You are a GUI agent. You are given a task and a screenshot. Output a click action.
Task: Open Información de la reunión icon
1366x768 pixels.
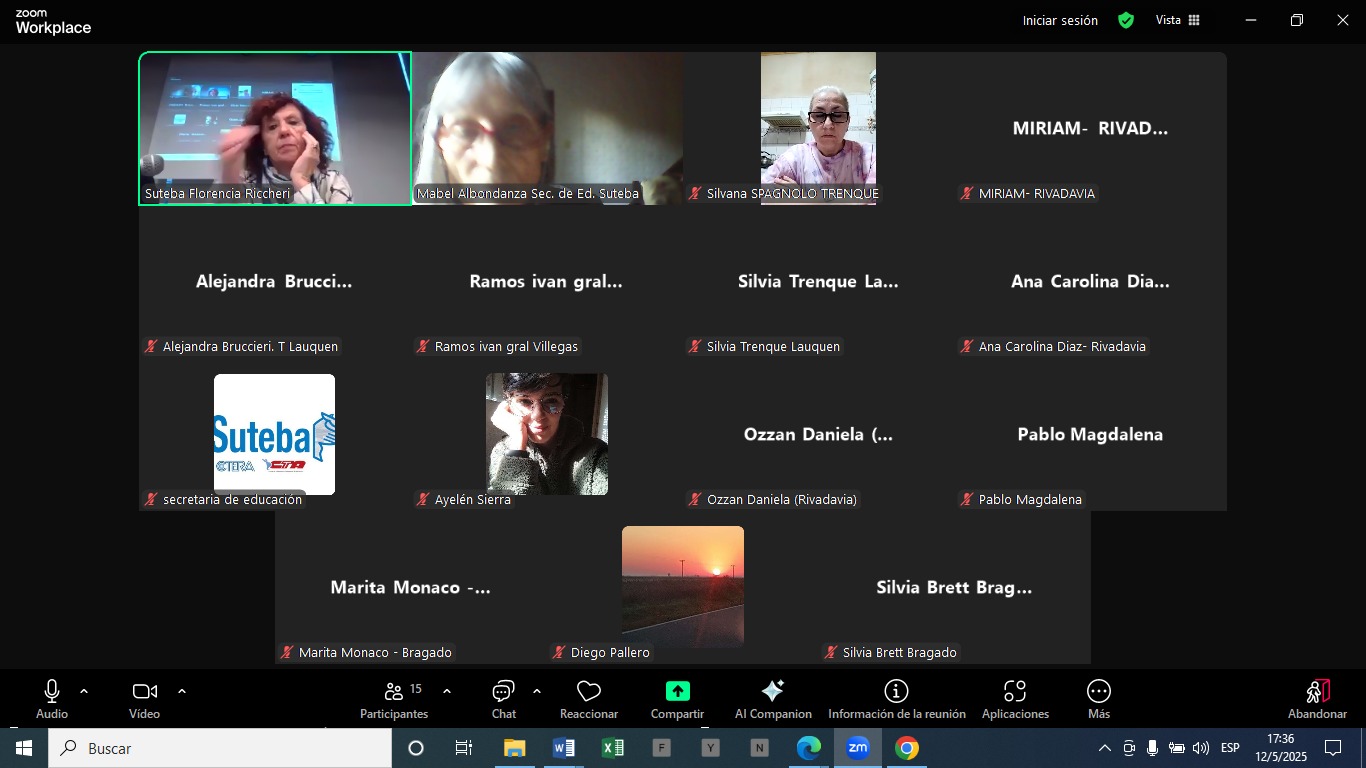pos(896,692)
